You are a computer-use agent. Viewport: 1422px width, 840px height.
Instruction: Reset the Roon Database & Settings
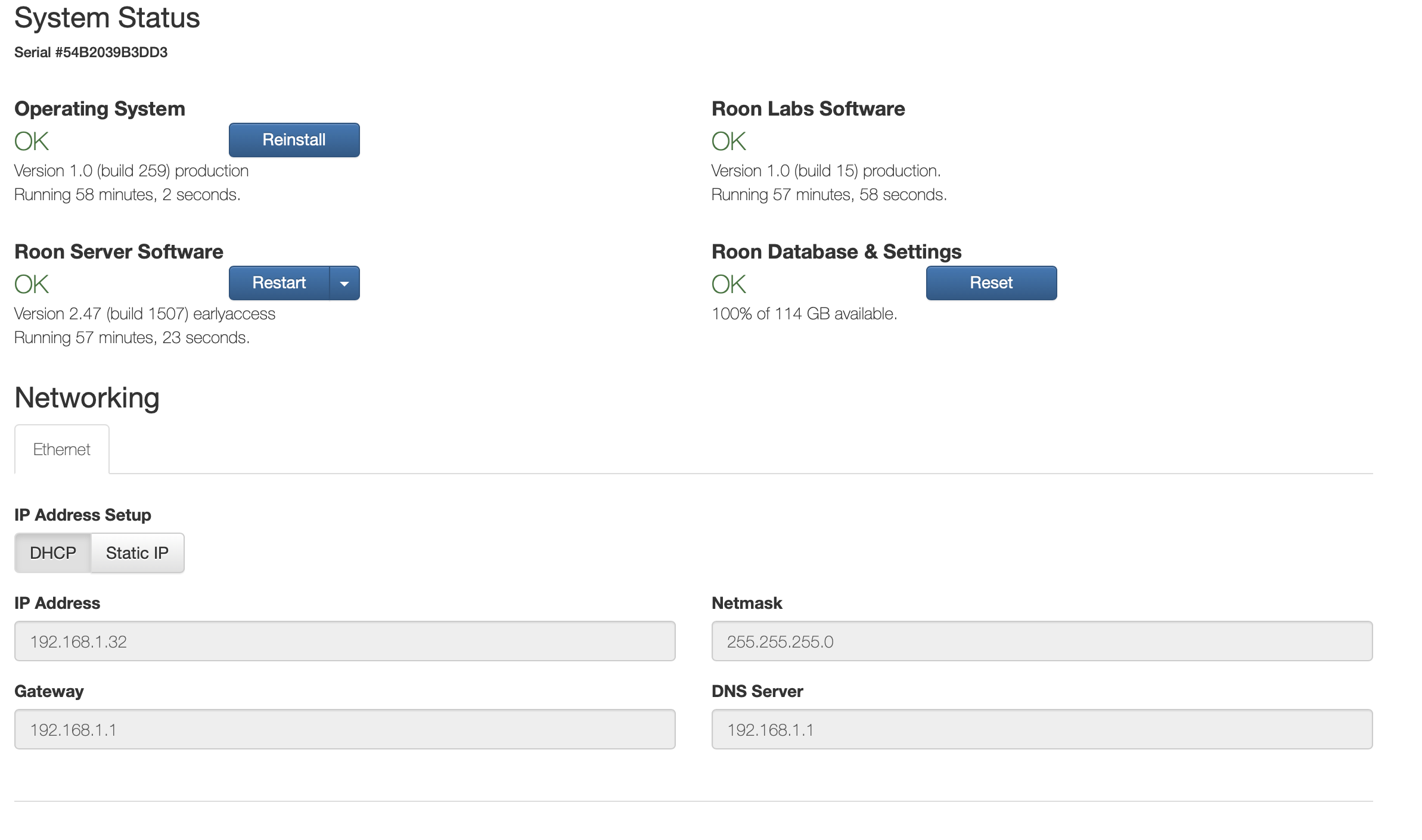point(991,283)
